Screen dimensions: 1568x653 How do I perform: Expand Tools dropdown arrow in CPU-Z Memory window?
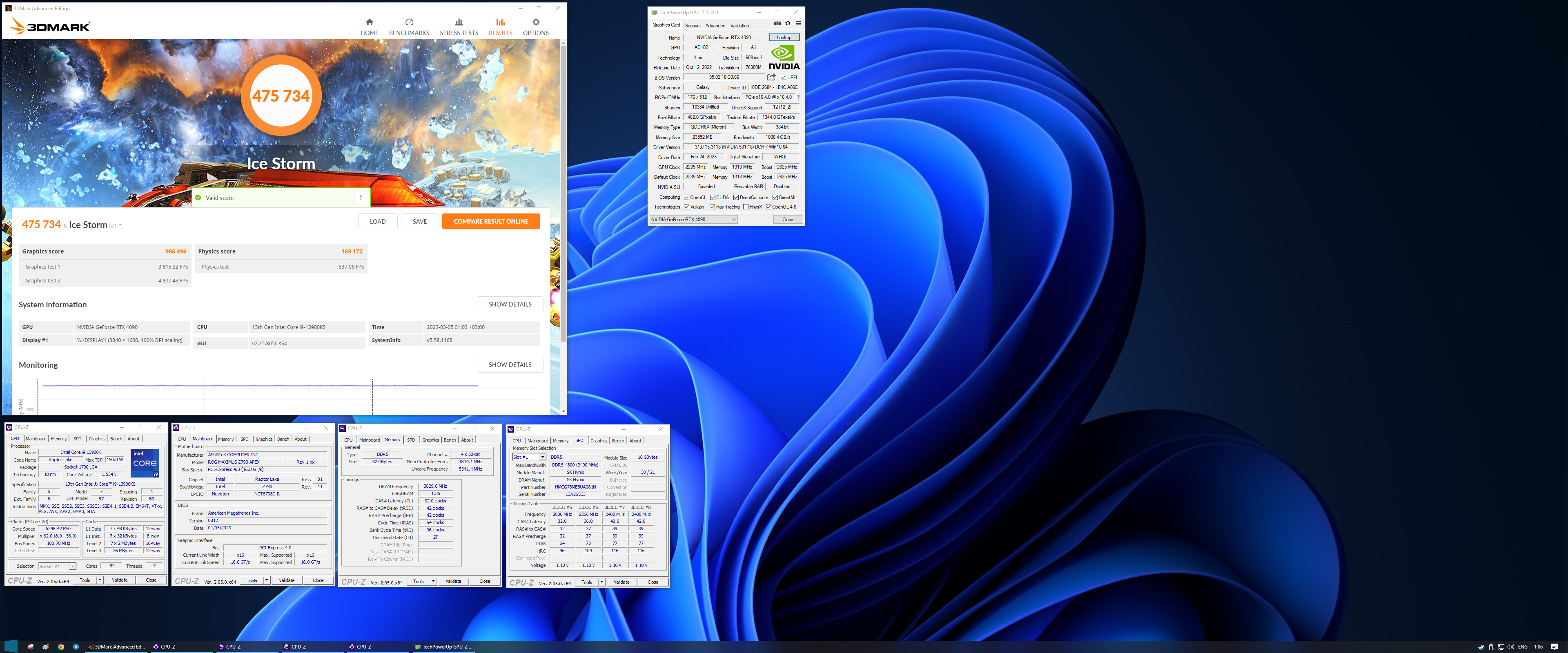click(433, 581)
